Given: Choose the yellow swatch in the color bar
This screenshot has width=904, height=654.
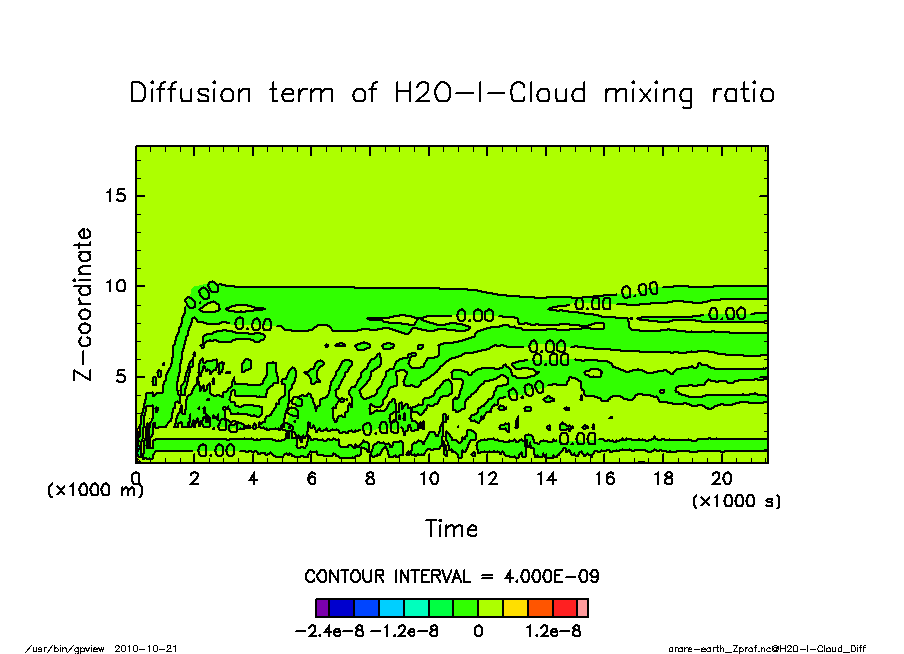Looking at the screenshot, I should [x=515, y=608].
